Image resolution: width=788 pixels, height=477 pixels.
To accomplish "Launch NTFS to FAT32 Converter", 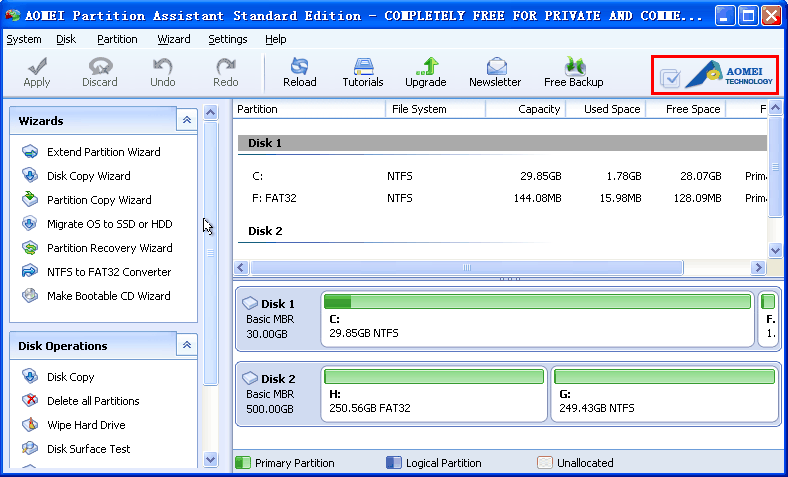I will pos(109,272).
